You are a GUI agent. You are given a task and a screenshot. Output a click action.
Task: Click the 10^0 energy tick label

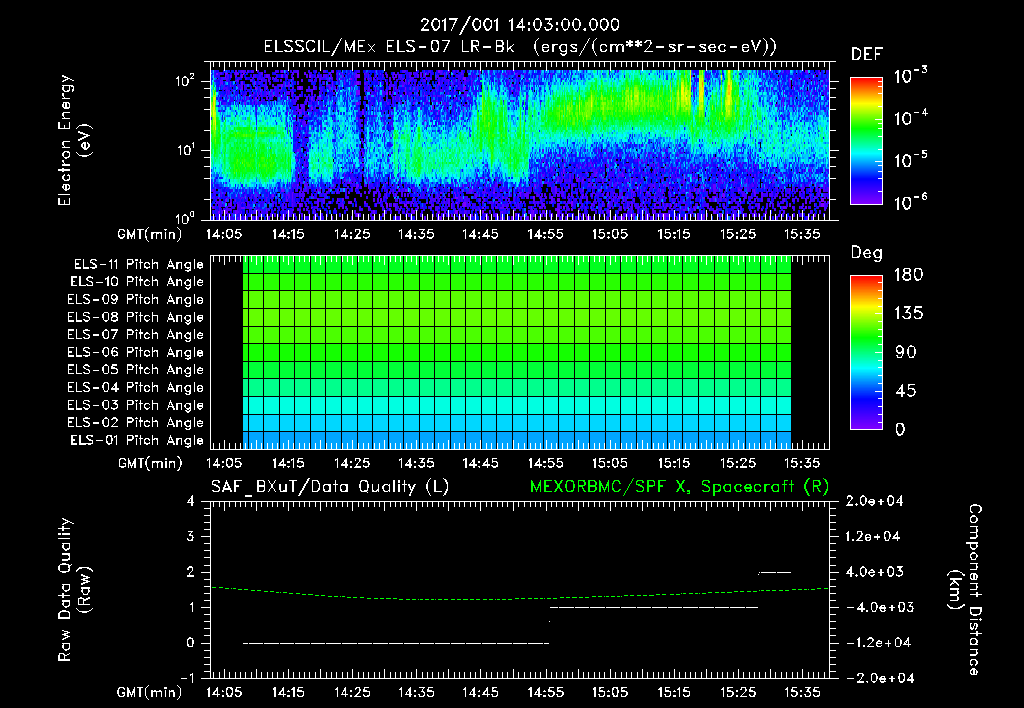click(185, 217)
